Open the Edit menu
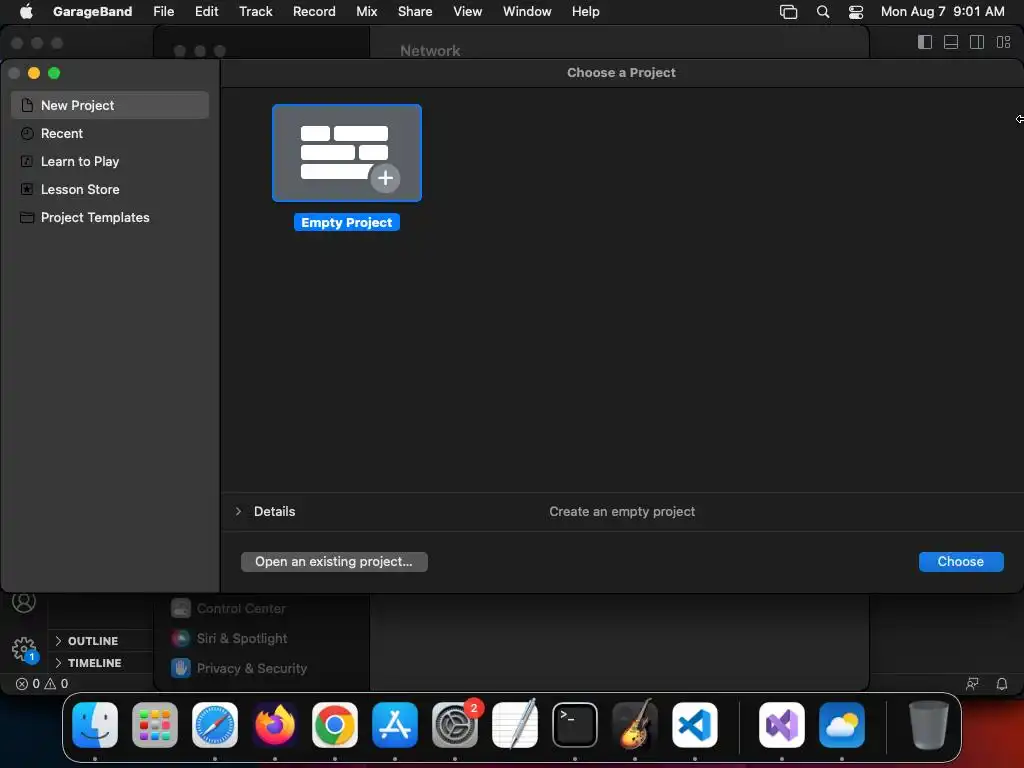1024x768 pixels. coord(206,11)
